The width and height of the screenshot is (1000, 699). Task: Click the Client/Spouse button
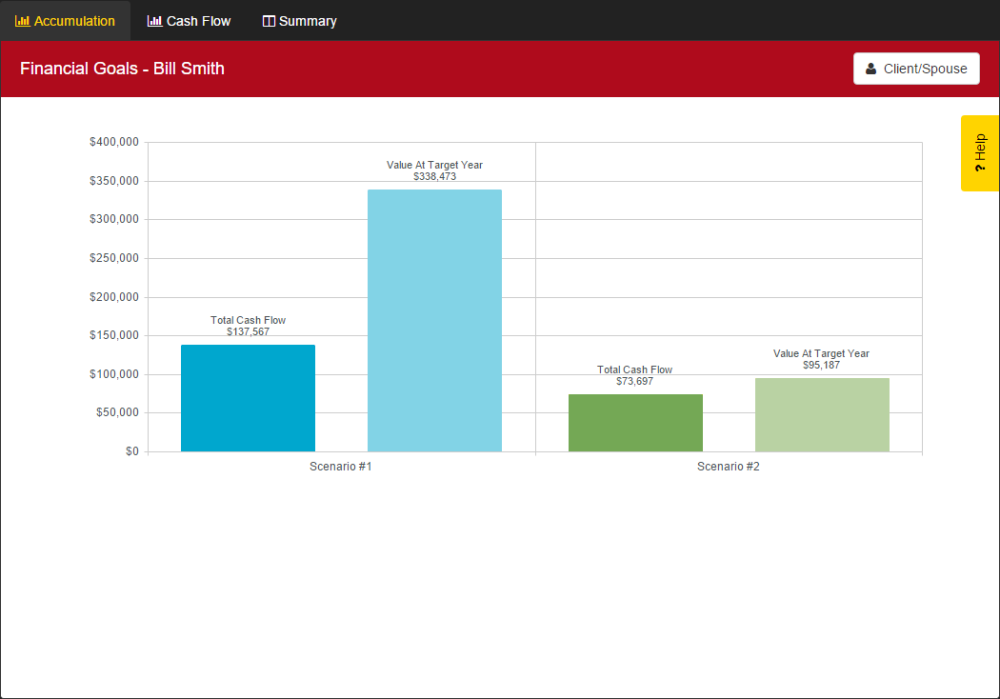(916, 68)
